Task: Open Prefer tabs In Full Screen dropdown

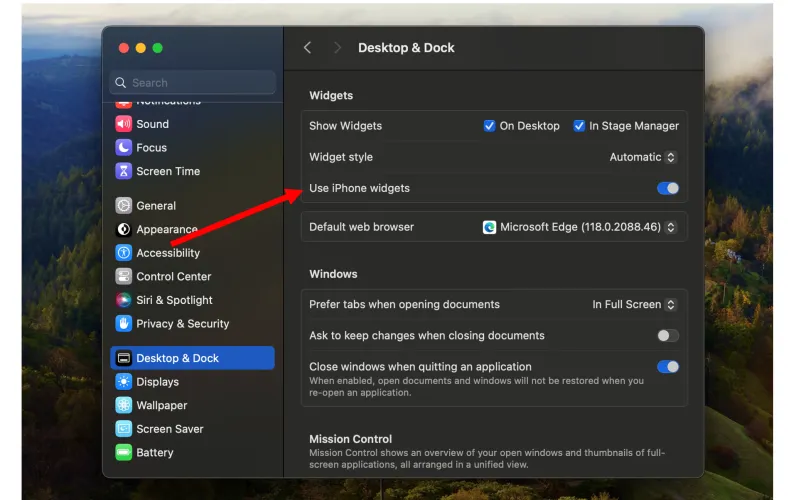Action: point(634,305)
